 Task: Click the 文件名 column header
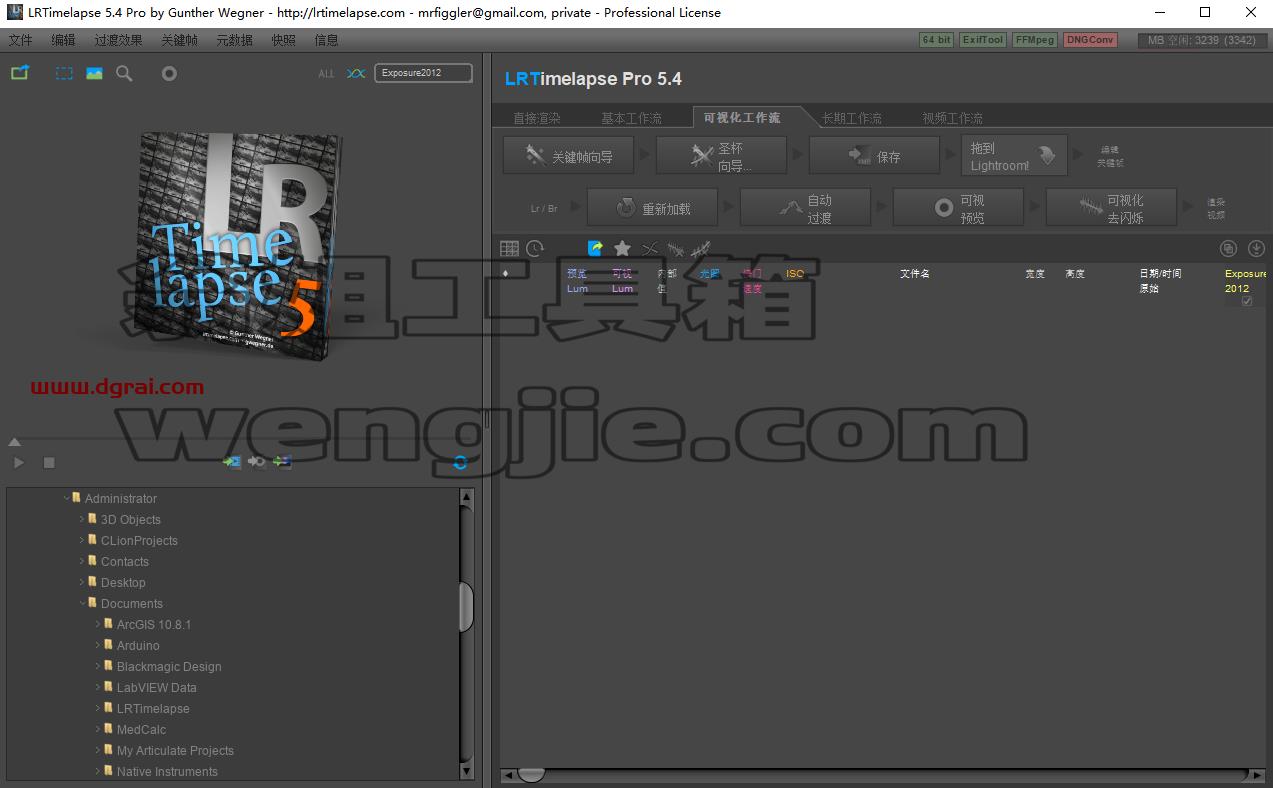(x=914, y=273)
